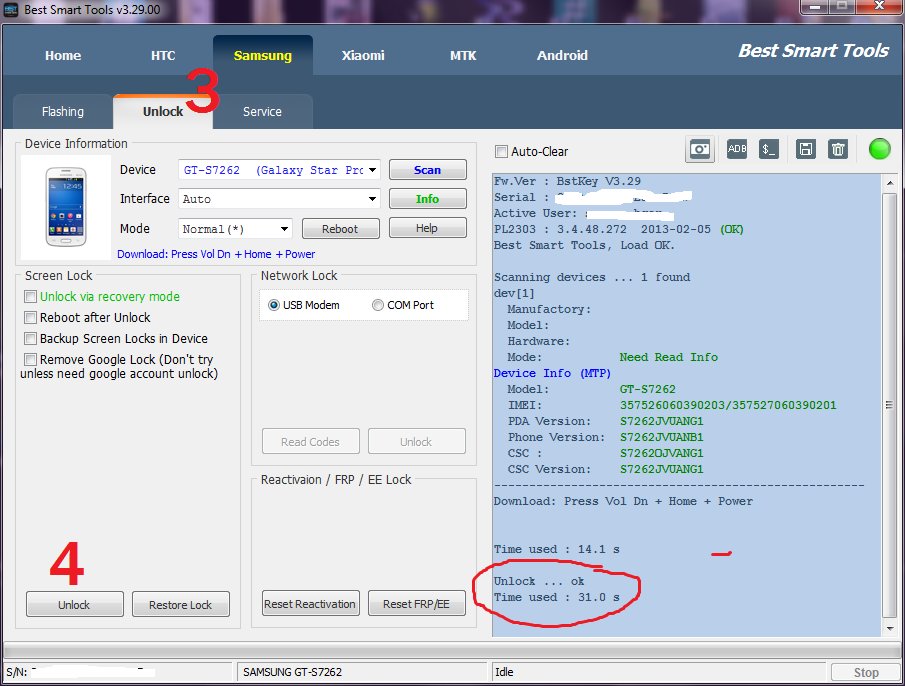Enable Auto-Clear checkbox
Screen dimensions: 905x686
[x=501, y=152]
